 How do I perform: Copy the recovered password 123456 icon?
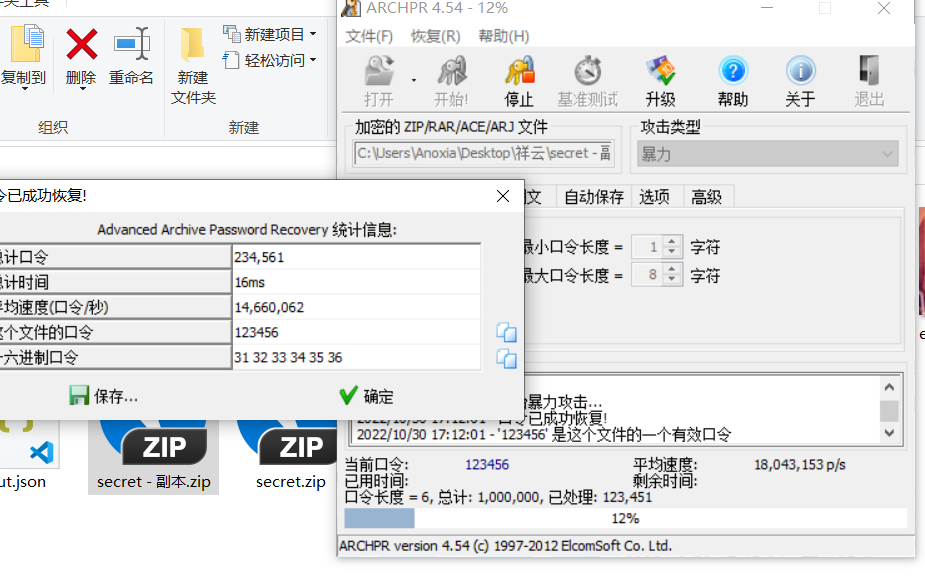coord(506,332)
